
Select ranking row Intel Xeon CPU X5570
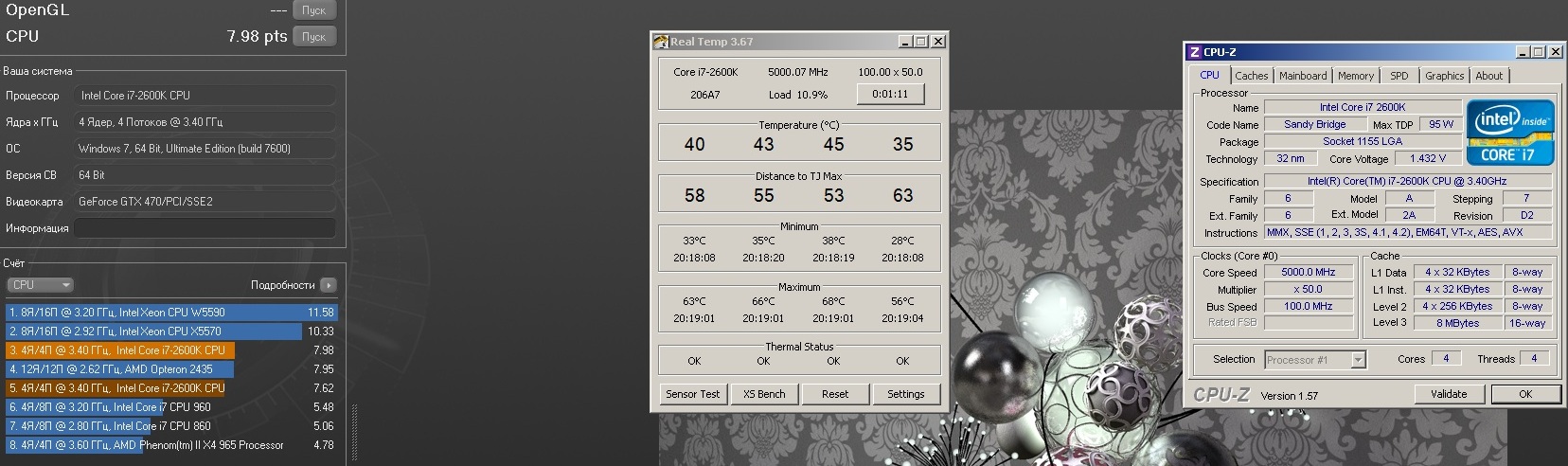(x=170, y=332)
